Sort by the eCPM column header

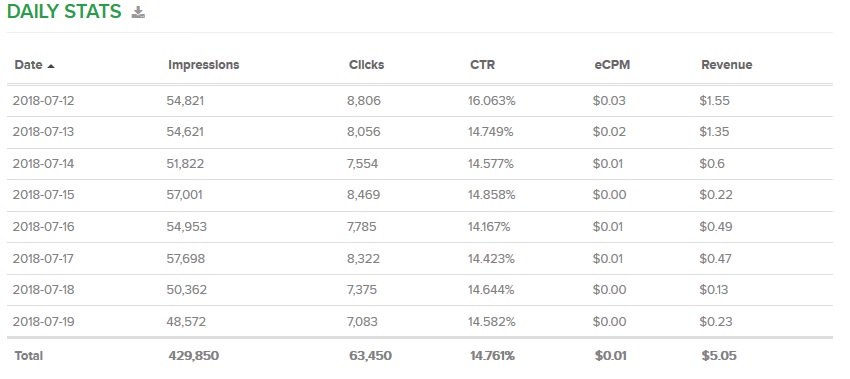[x=612, y=65]
